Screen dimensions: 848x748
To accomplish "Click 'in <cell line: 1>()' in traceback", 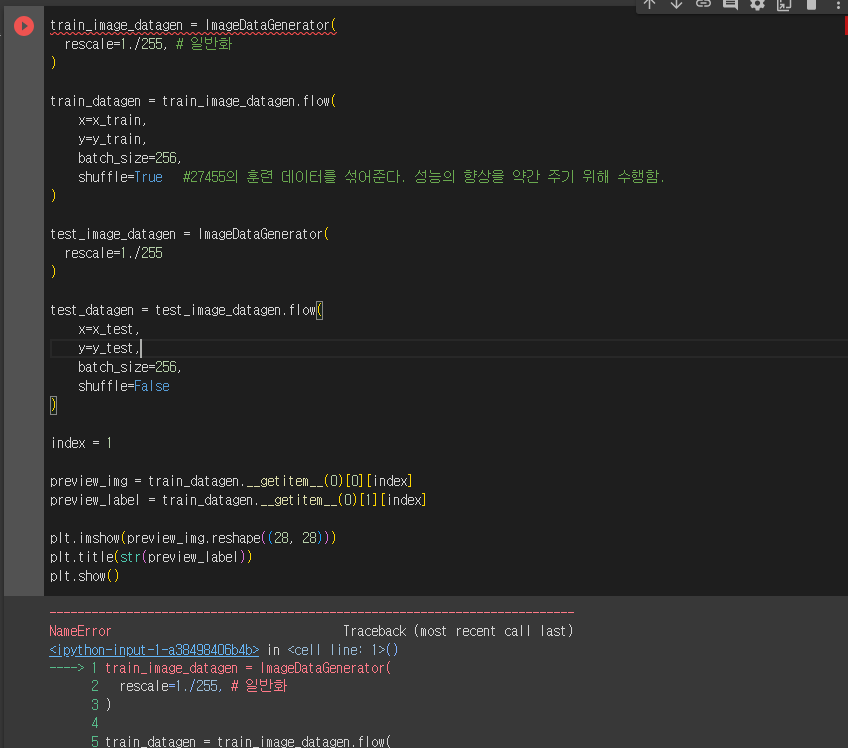I will click(x=333, y=650).
